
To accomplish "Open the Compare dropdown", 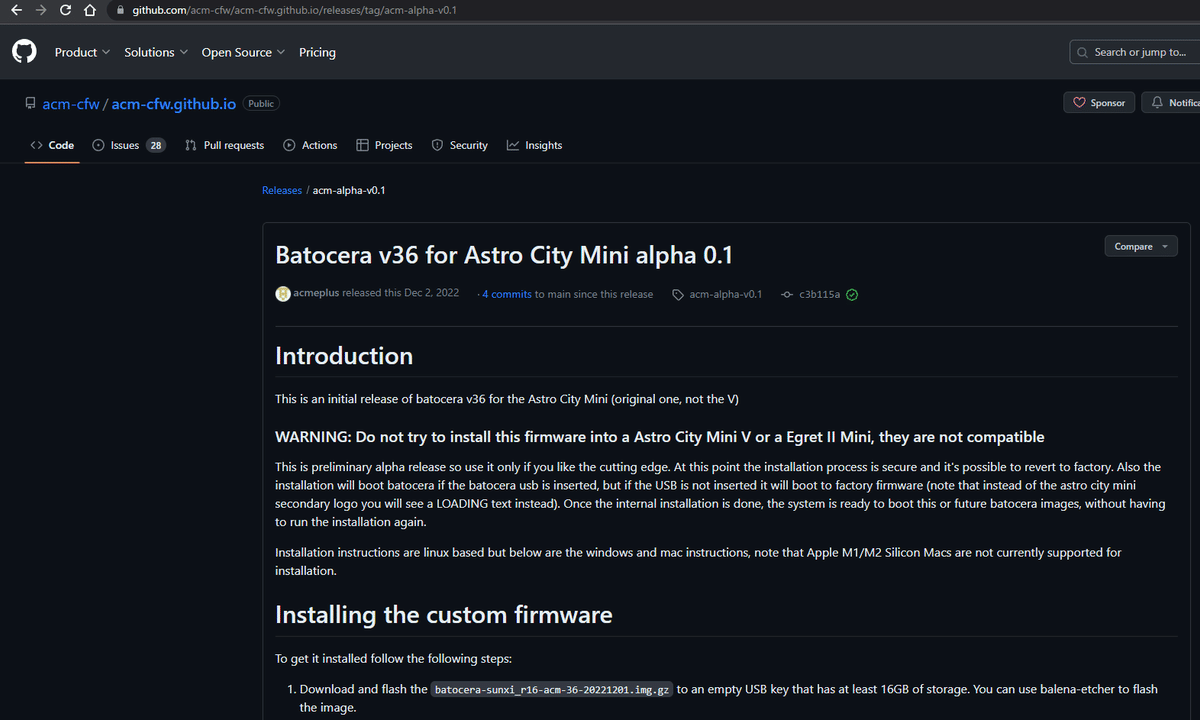I will click(1140, 246).
